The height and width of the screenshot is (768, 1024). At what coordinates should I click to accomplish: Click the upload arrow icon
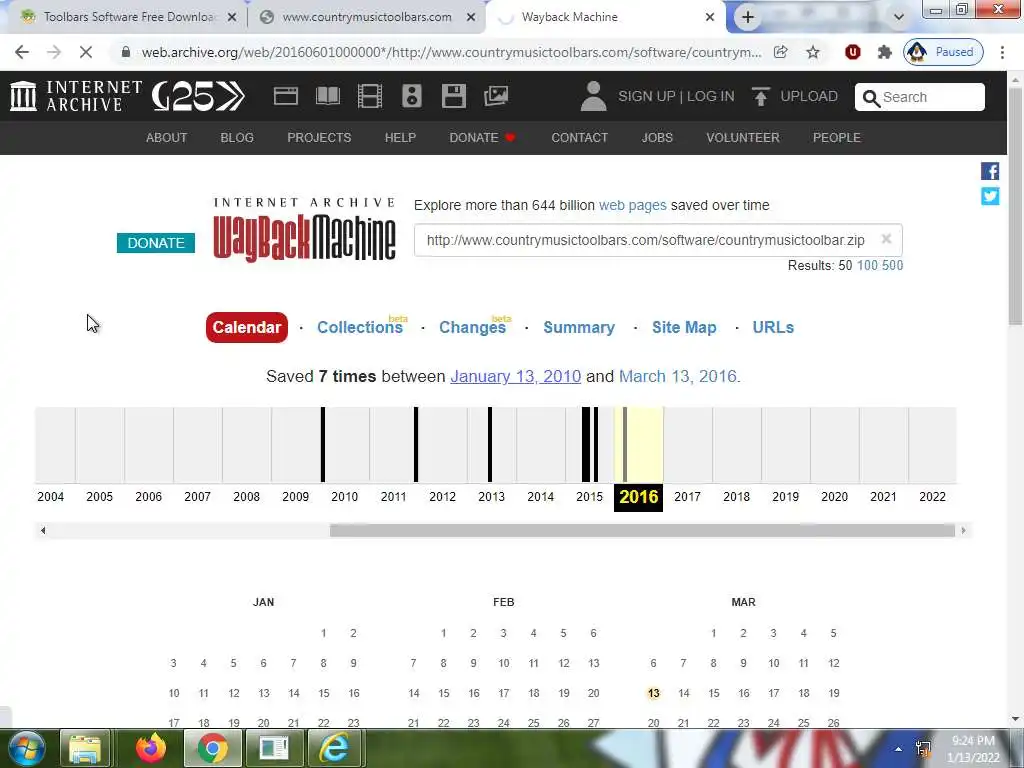click(760, 96)
